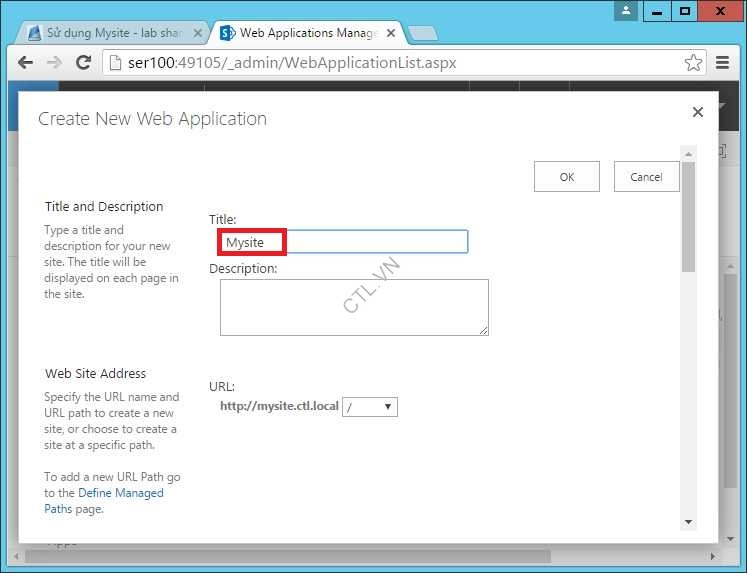Viewport: 747px width, 573px height.
Task: Open the URL path dropdown
Action: 370,407
